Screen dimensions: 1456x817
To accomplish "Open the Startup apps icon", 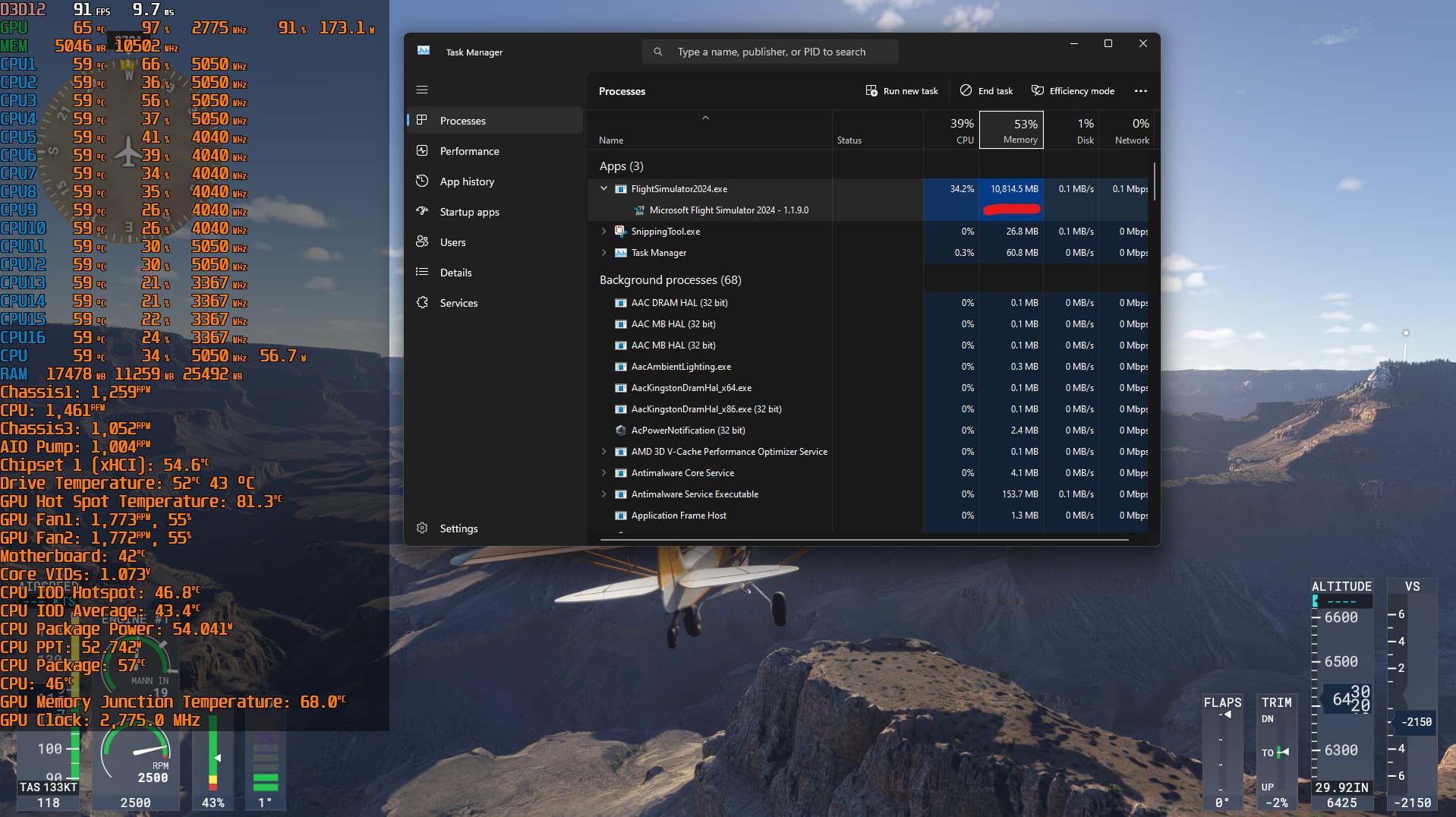I will (x=422, y=212).
